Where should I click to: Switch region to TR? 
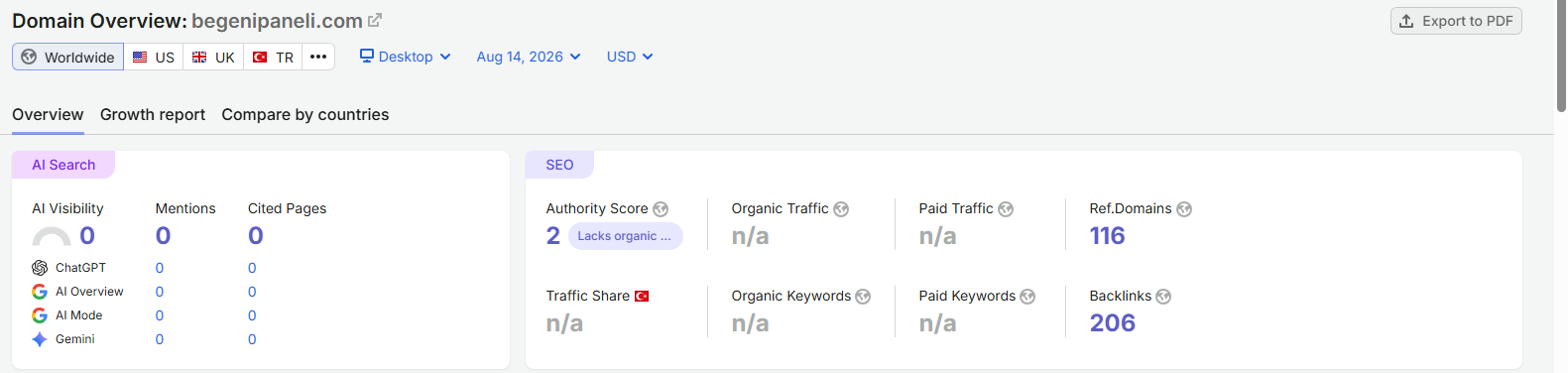pyautogui.click(x=273, y=57)
